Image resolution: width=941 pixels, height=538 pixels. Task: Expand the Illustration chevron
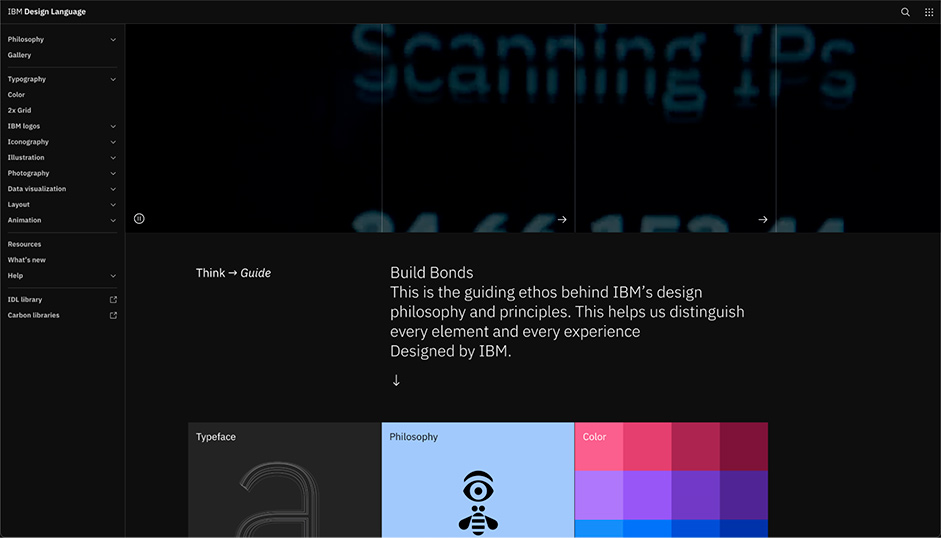113,158
